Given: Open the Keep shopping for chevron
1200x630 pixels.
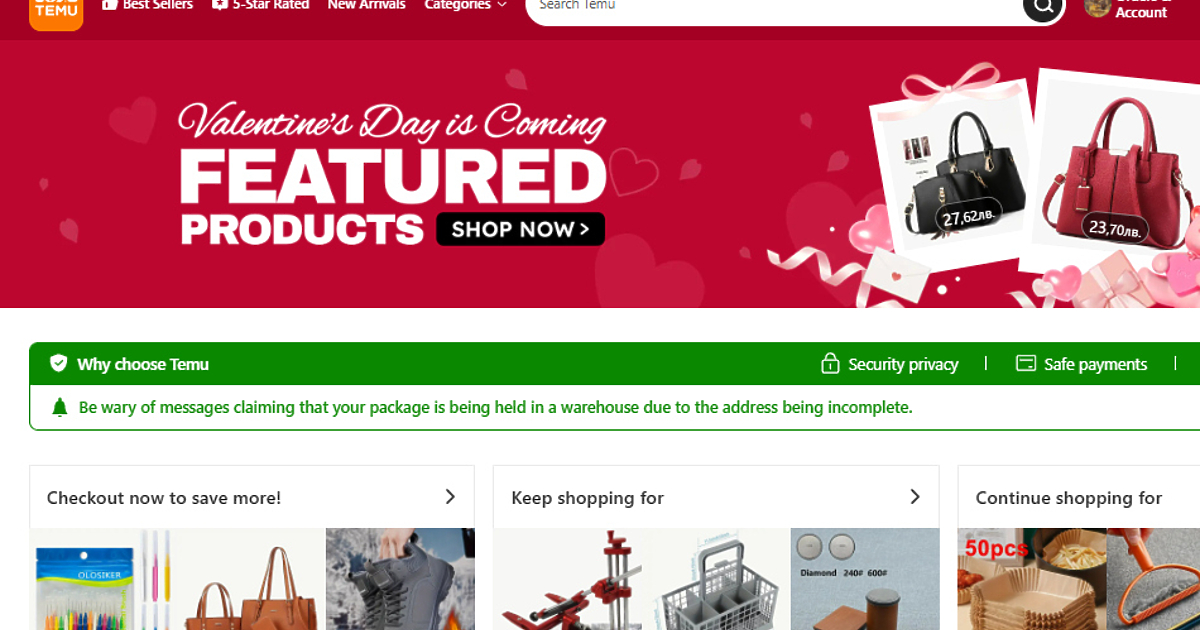Looking at the screenshot, I should coord(914,497).
